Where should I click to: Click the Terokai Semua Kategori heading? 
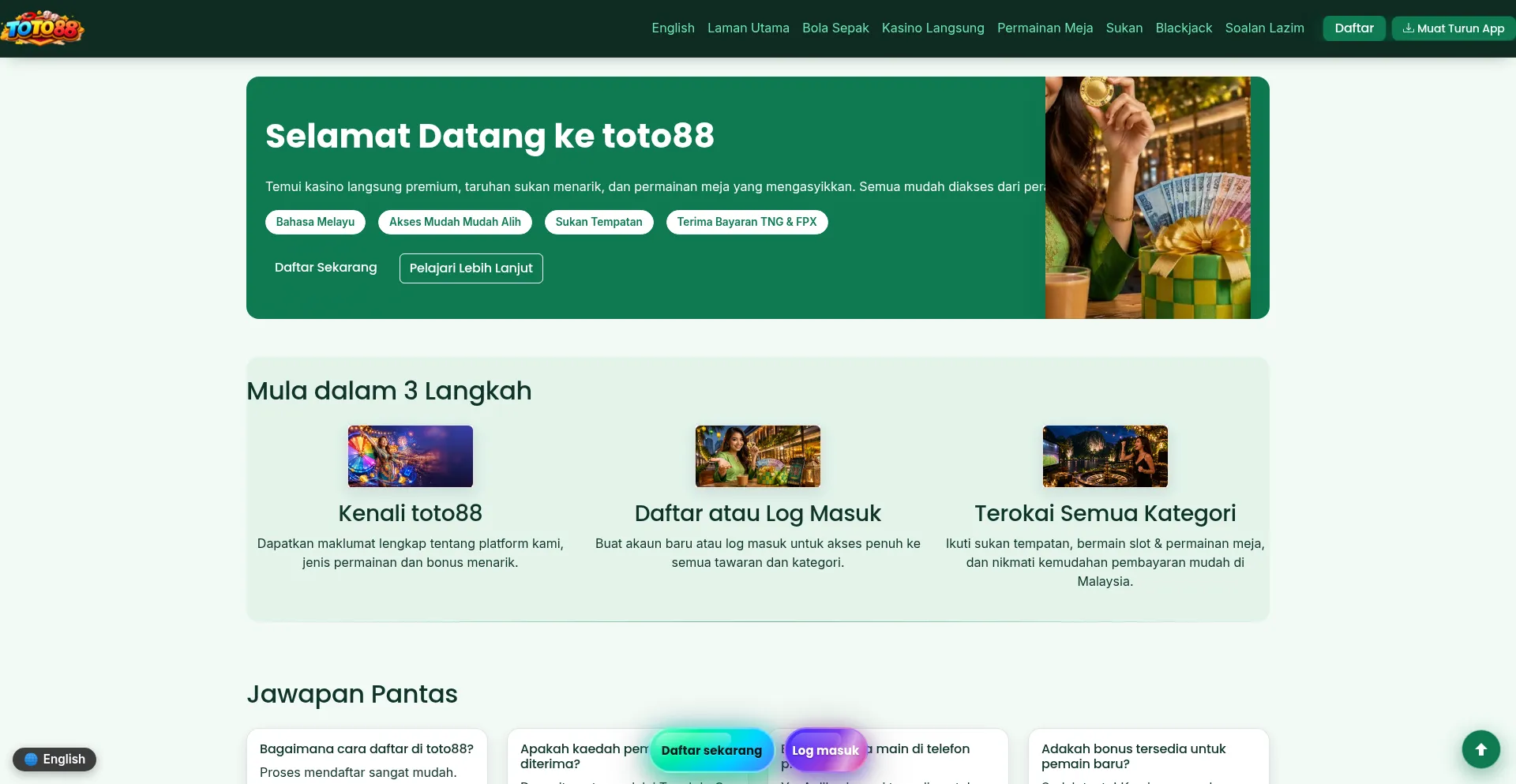tap(1105, 513)
